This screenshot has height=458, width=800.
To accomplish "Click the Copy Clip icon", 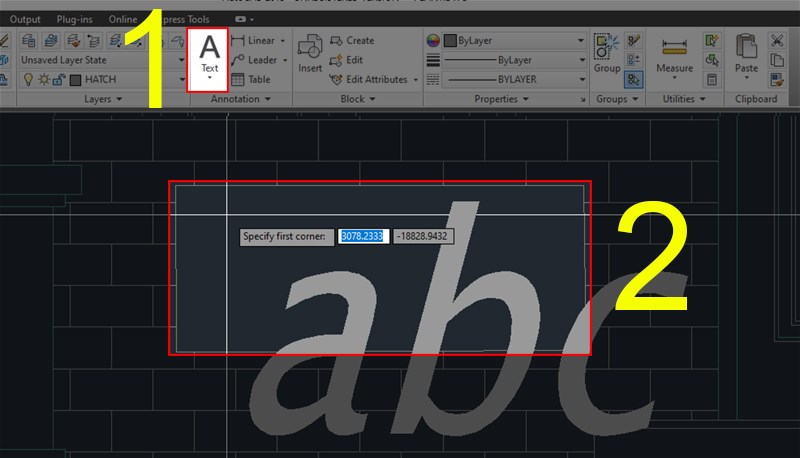I will [777, 60].
